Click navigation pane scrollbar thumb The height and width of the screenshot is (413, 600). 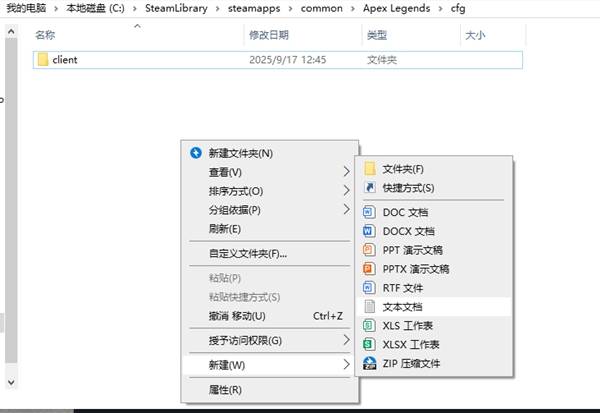[x=11, y=200]
